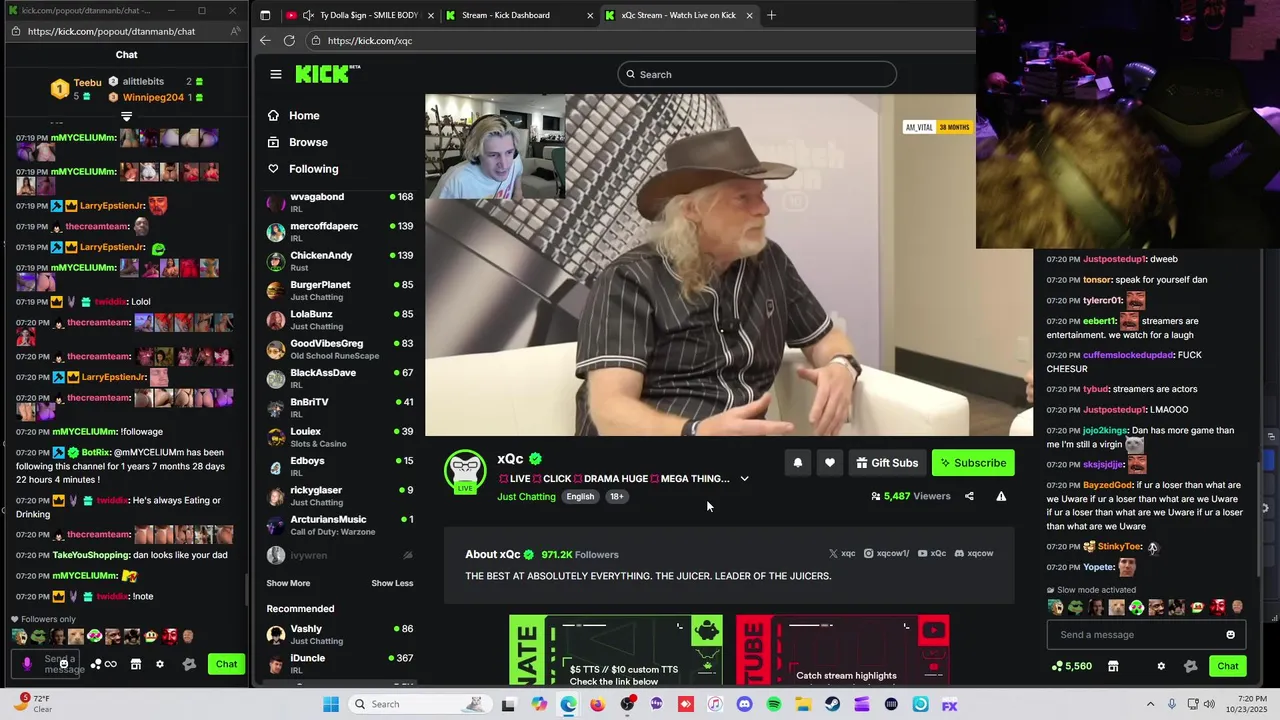
Task: Click the Chat send button in main chat
Action: click(x=1228, y=666)
